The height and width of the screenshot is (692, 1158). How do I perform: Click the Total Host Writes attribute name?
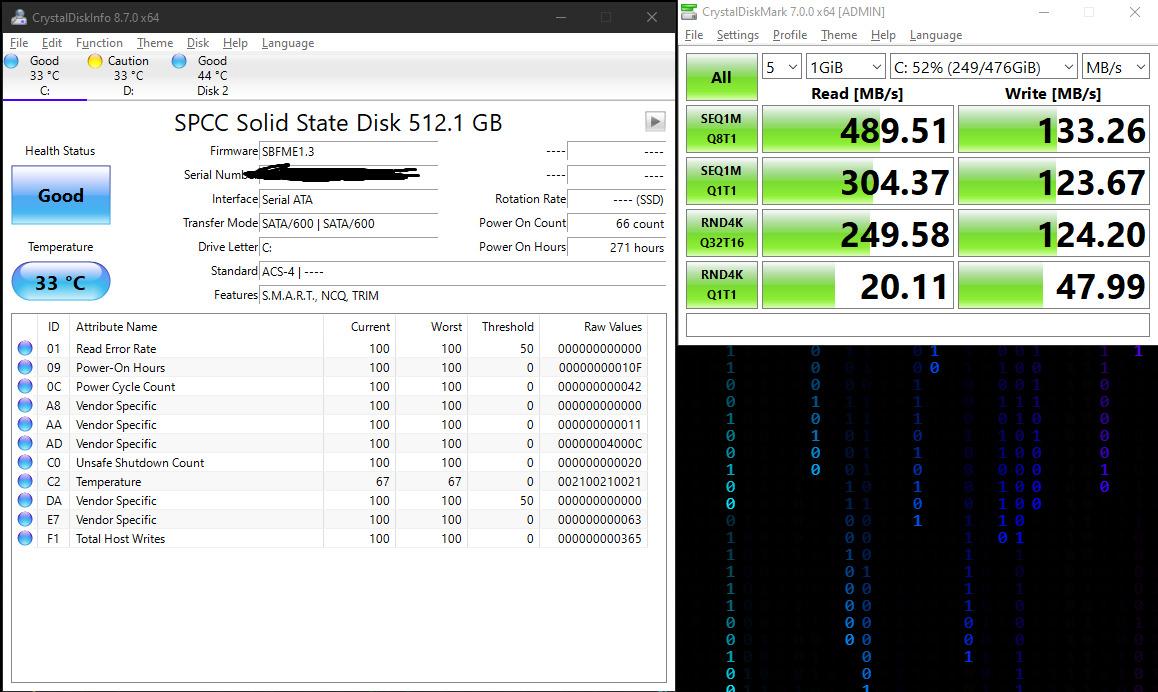120,538
